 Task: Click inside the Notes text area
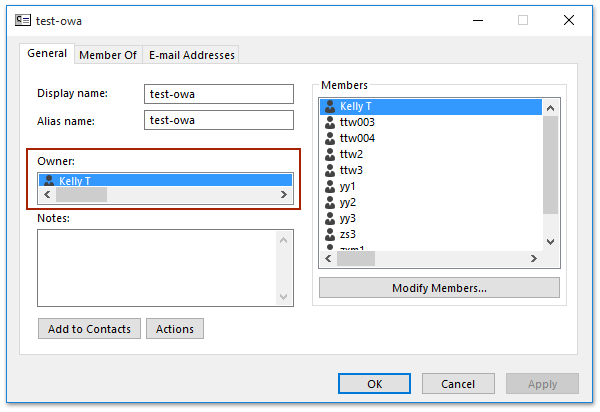[157, 268]
